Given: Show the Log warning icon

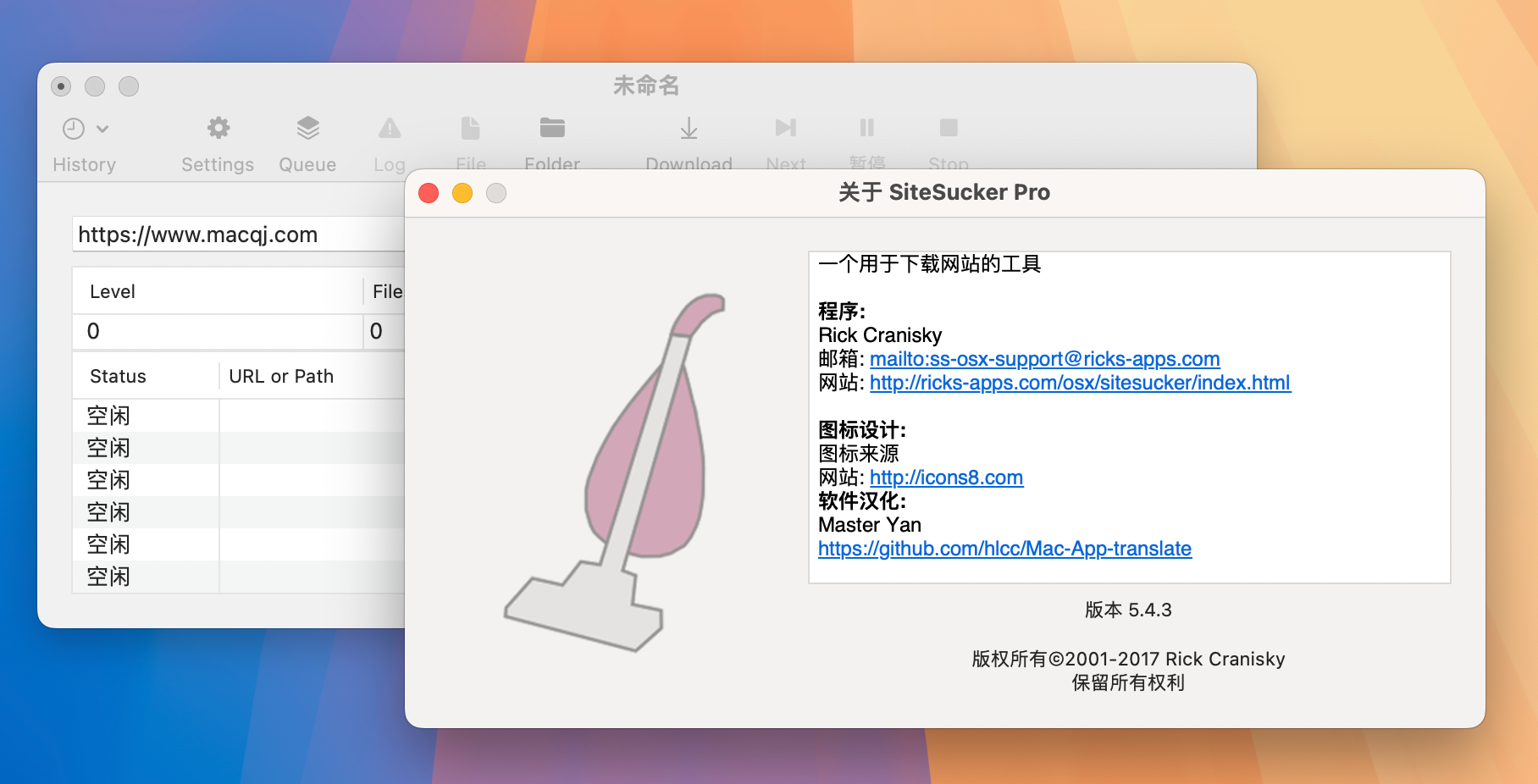Looking at the screenshot, I should tap(390, 128).
